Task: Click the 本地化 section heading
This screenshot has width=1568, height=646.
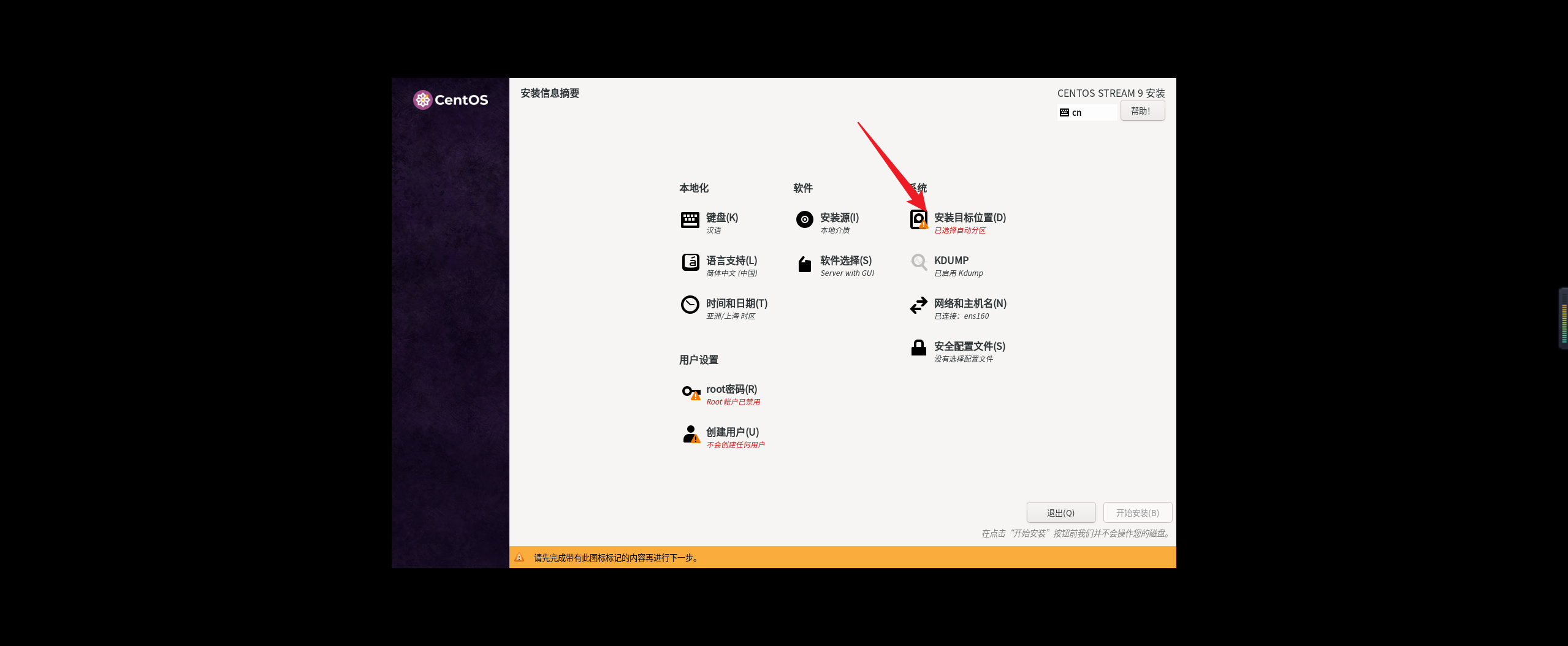Action: (x=694, y=188)
